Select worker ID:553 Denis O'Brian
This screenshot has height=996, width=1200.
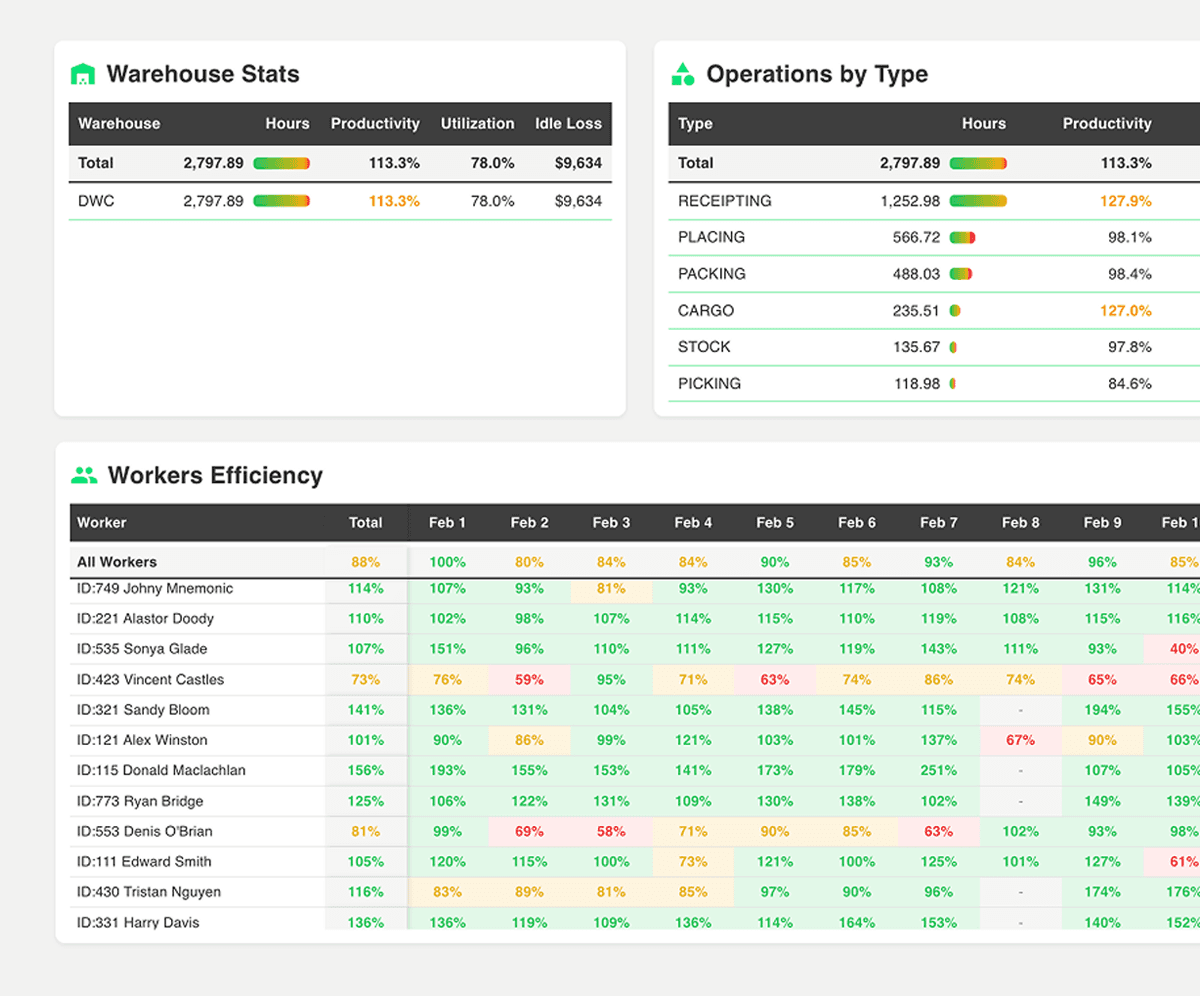pyautogui.click(x=144, y=832)
